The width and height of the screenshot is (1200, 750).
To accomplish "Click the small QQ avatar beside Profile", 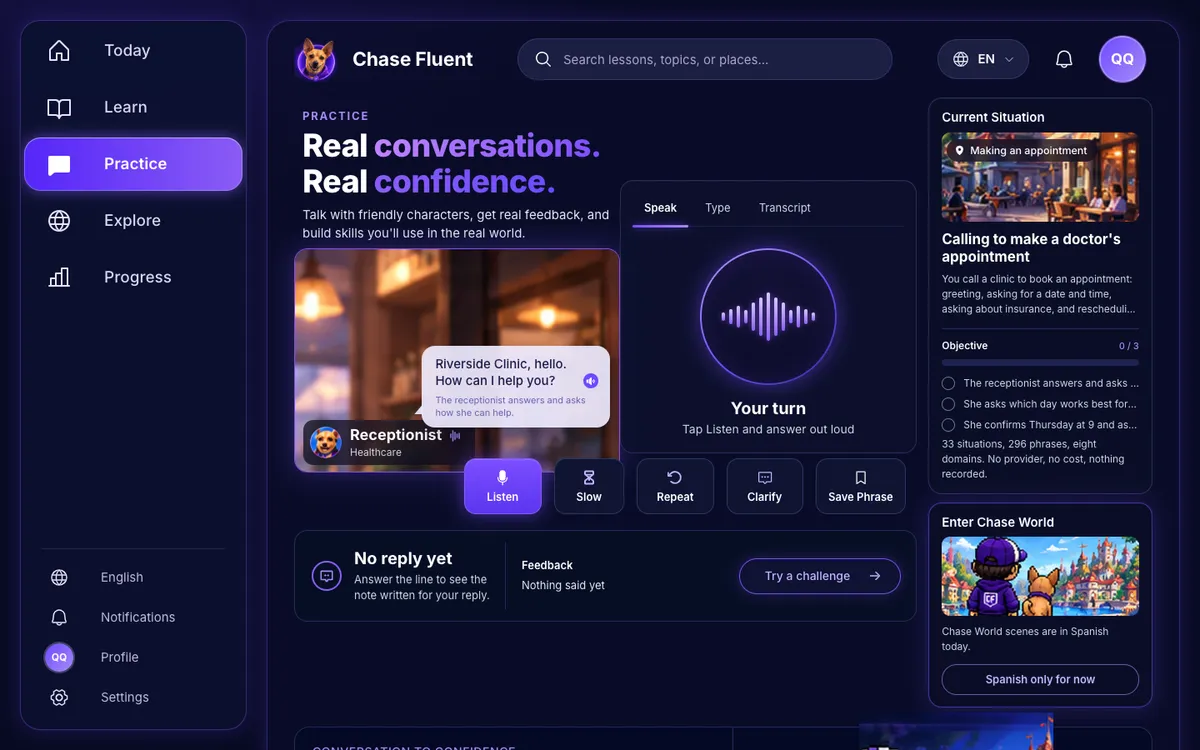I will (x=59, y=657).
